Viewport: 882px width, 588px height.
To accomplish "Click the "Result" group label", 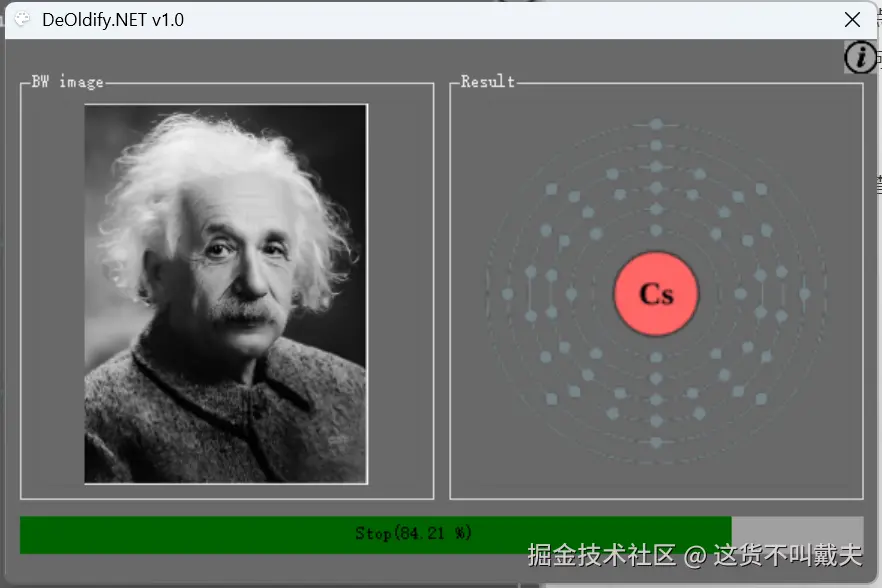I will point(488,82).
